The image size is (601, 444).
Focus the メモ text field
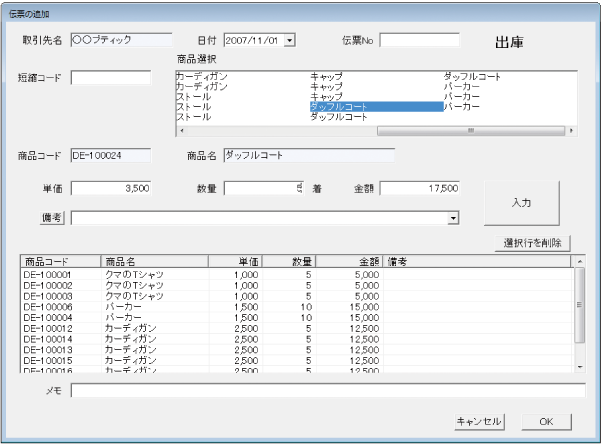[x=327, y=390]
